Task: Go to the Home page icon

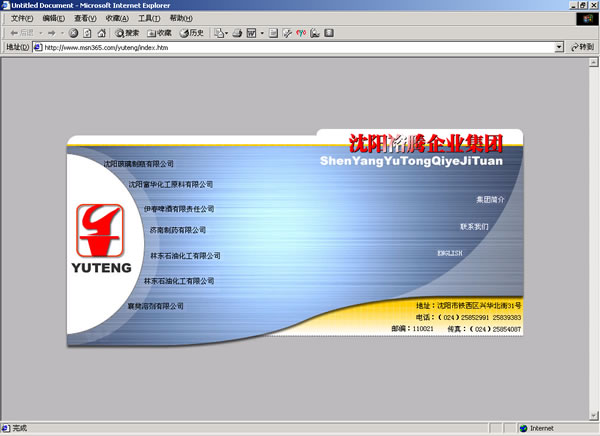Action: [x=101, y=33]
